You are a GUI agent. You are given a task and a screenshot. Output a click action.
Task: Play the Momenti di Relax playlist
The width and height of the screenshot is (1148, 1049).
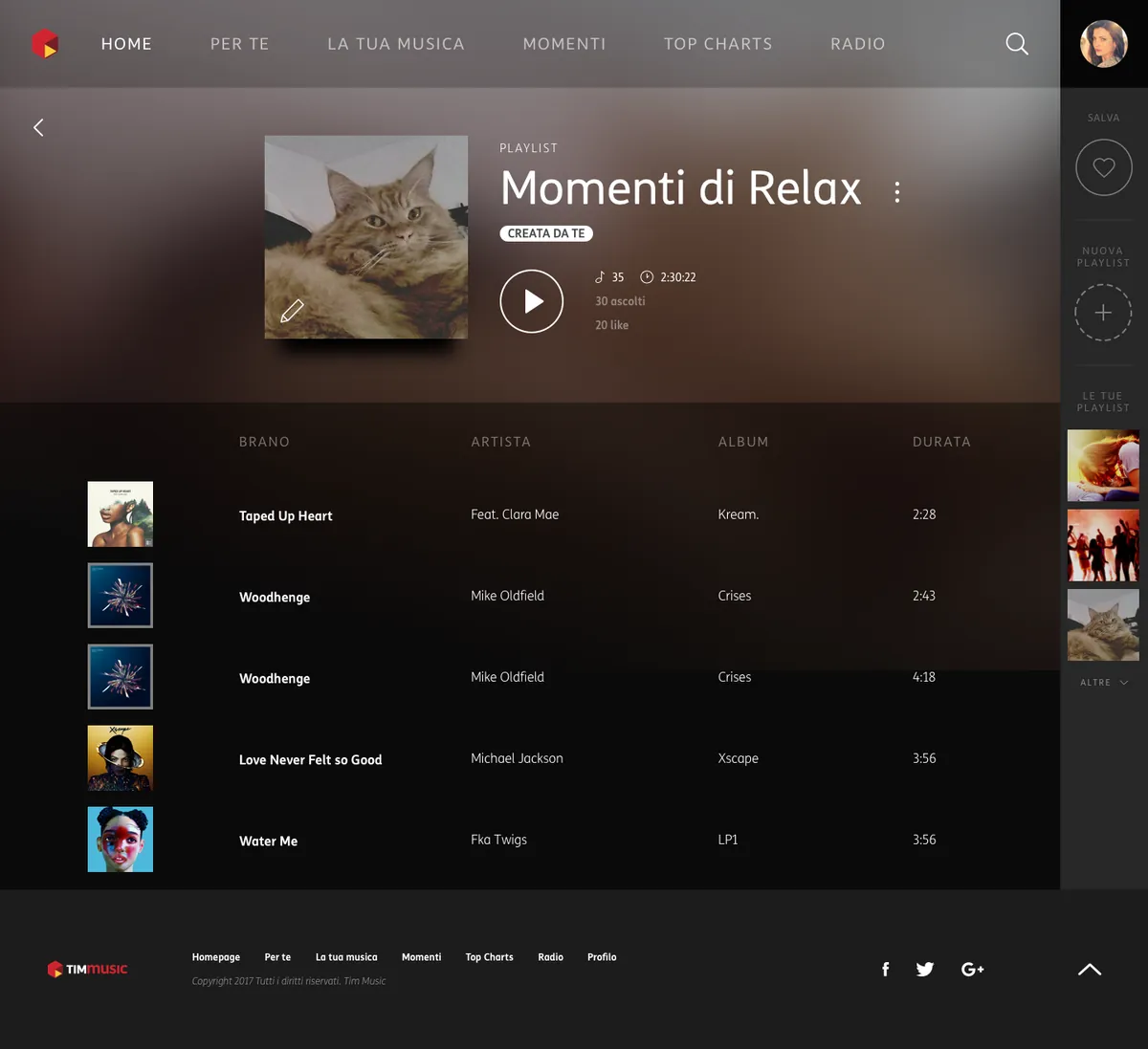[x=531, y=301]
